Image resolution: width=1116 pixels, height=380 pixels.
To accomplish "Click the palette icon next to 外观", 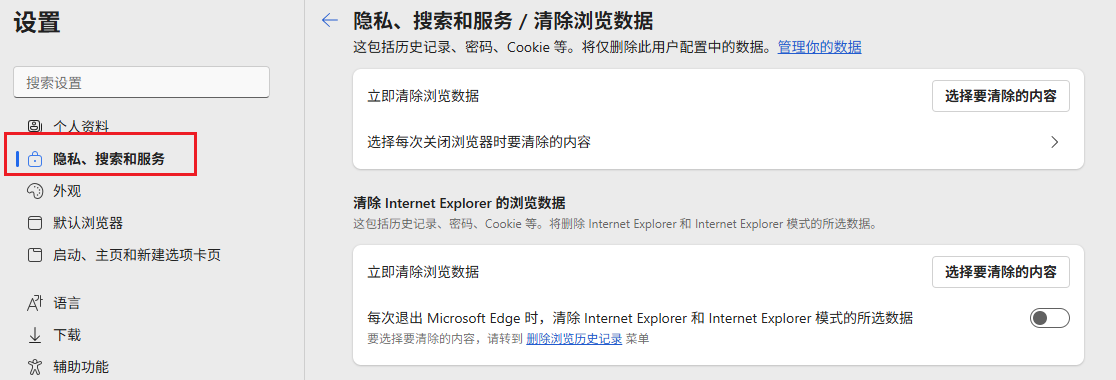I will point(34,191).
